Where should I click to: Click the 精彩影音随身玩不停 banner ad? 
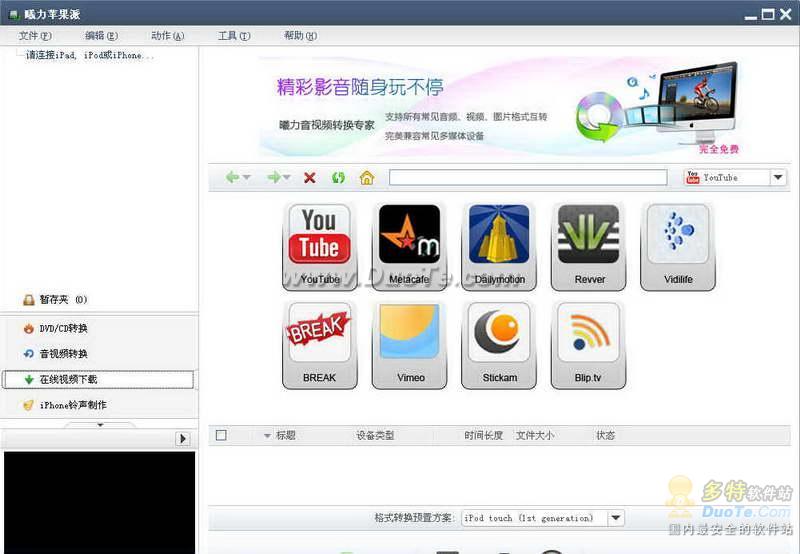click(500, 106)
